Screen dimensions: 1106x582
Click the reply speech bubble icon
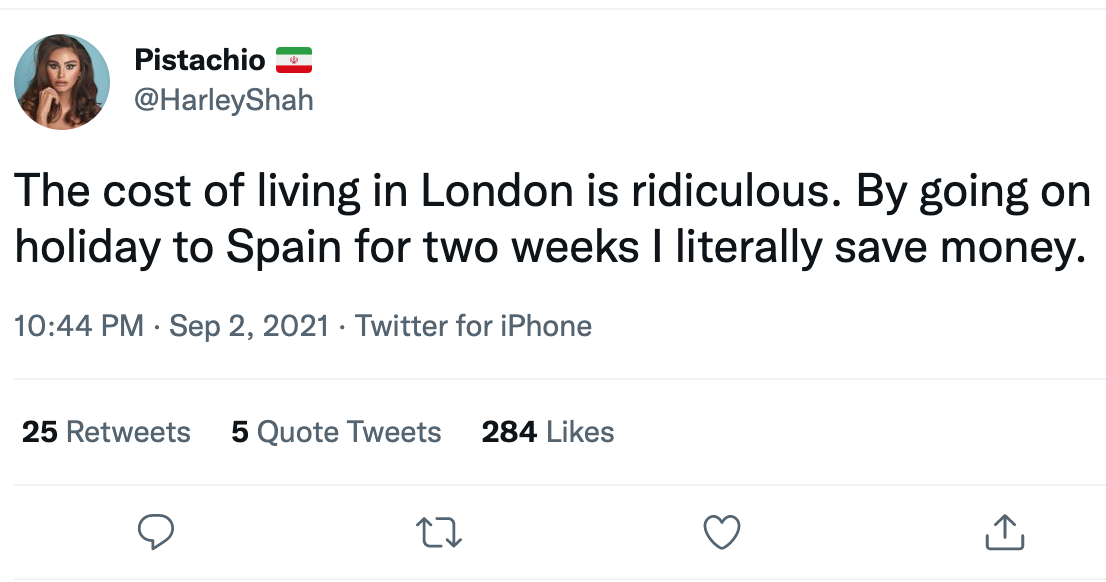[155, 531]
